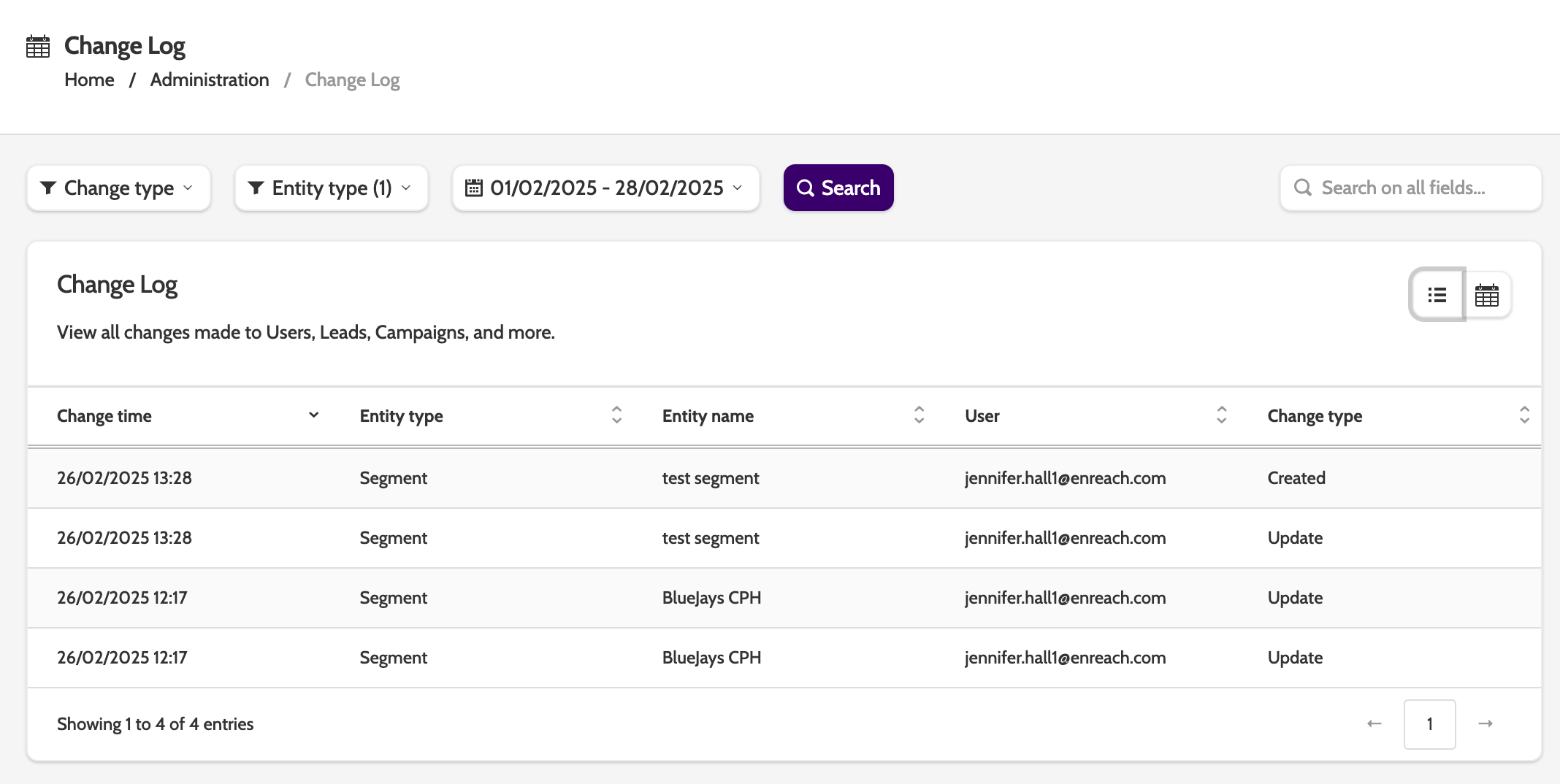The image size is (1560, 784).
Task: Sort by Change type column arrows
Action: pyautogui.click(x=1524, y=415)
